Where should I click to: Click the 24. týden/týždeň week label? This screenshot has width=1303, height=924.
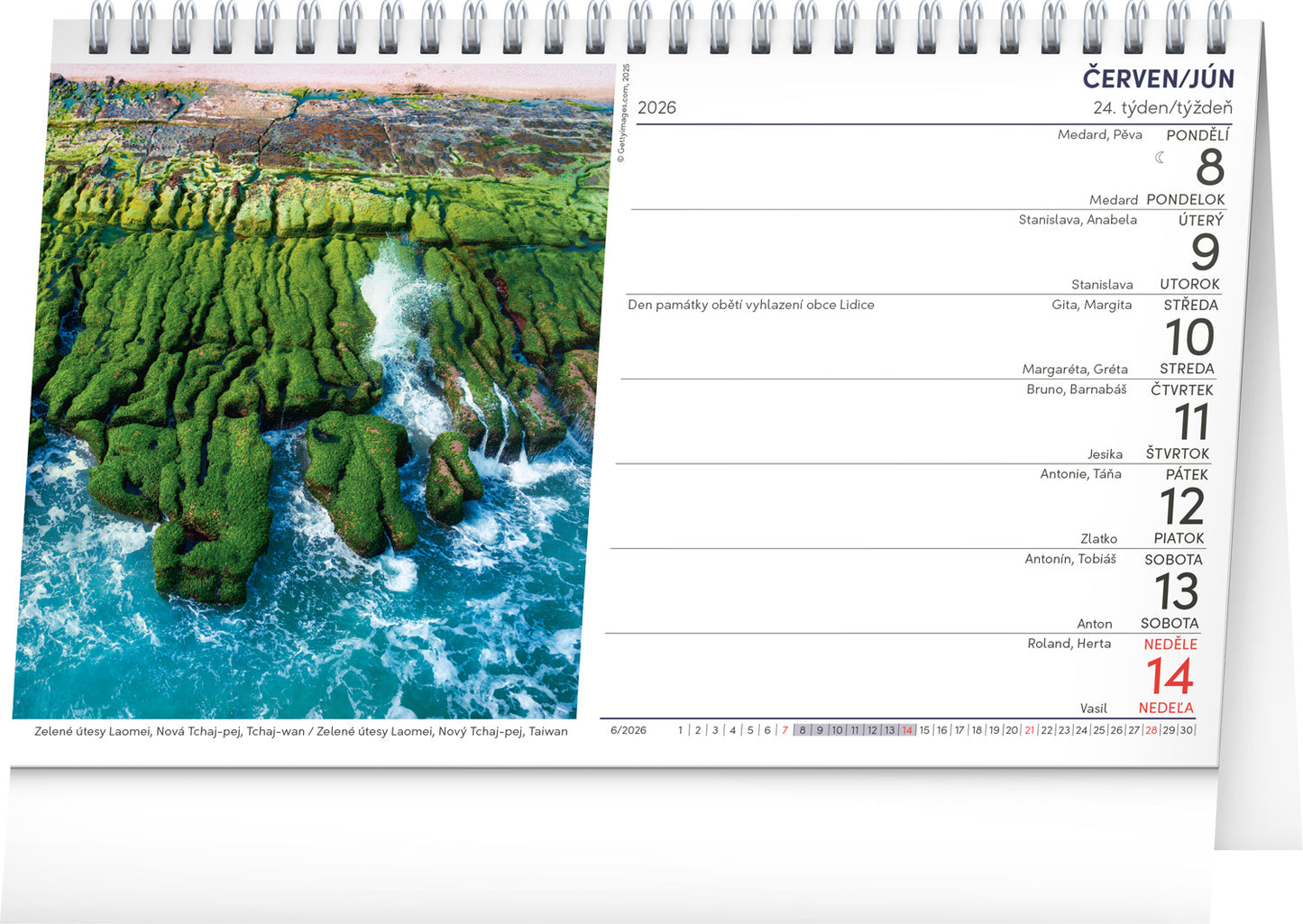1162,108
